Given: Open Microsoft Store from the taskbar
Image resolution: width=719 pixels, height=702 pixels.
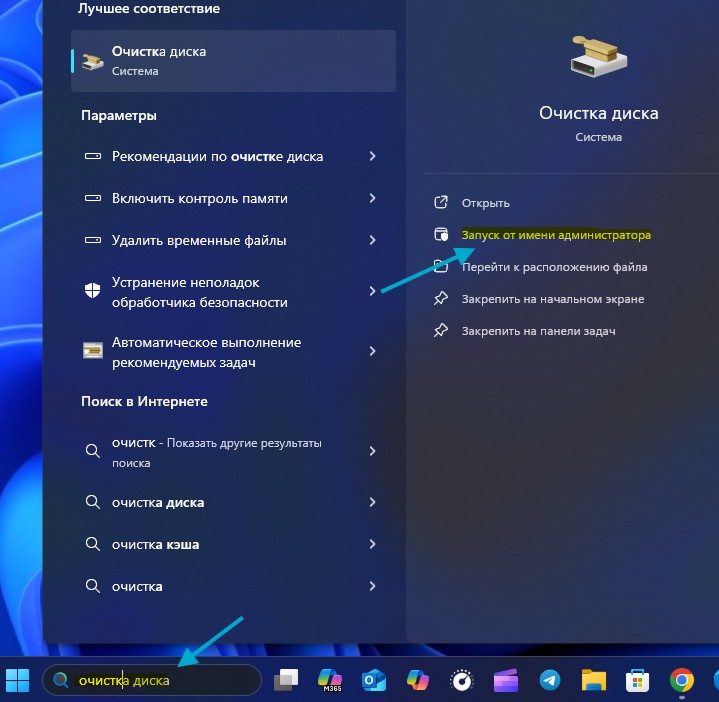Looking at the screenshot, I should 637,680.
